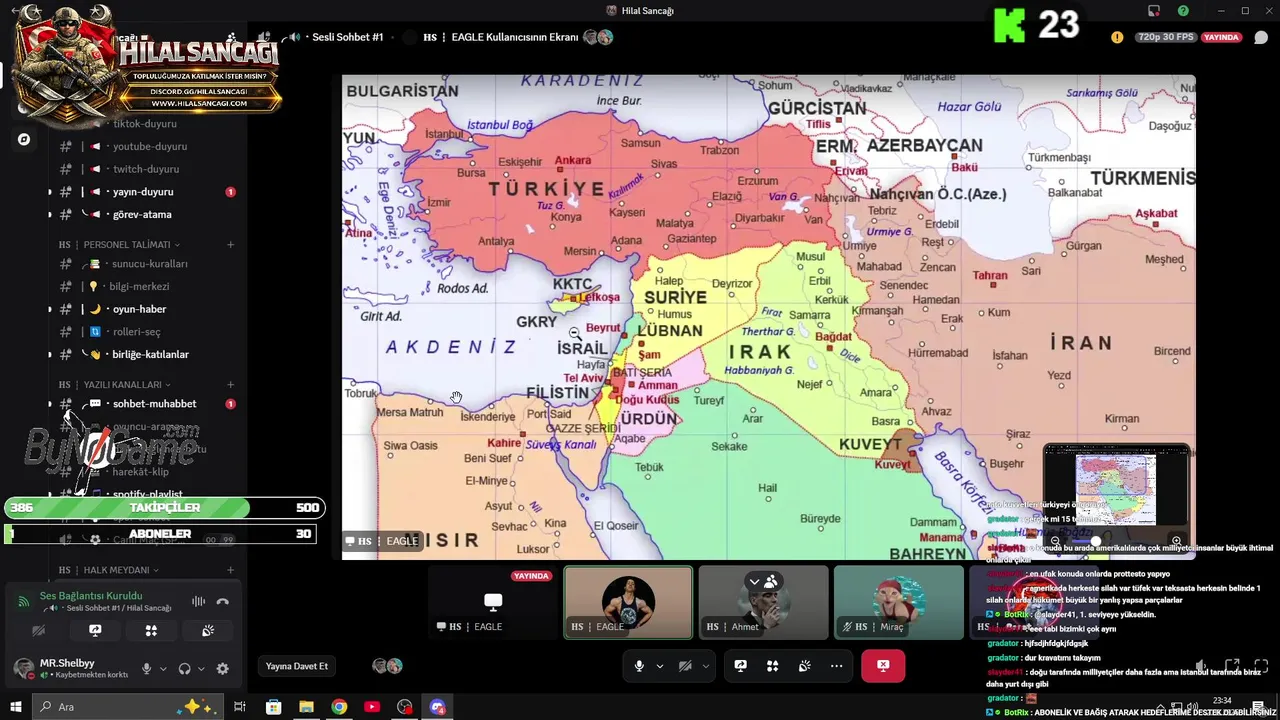This screenshot has height=720, width=1280.
Task: Toggle camera in the voice connection panel
Action: click(39, 631)
